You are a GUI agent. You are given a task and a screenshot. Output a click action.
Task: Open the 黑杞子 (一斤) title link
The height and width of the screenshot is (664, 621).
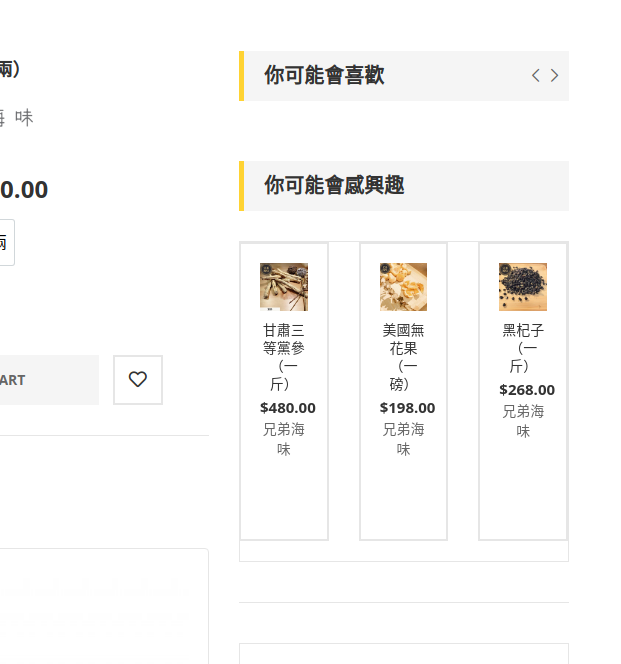[x=523, y=348]
